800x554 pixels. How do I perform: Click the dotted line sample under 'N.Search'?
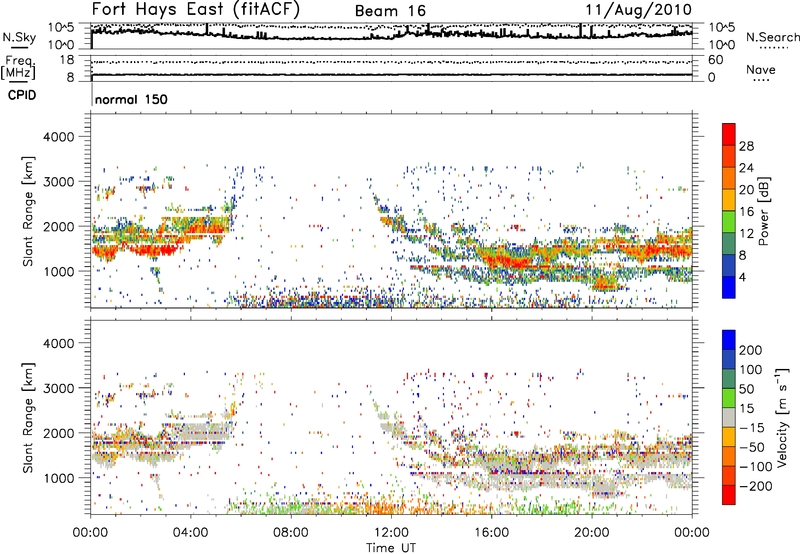(773, 47)
